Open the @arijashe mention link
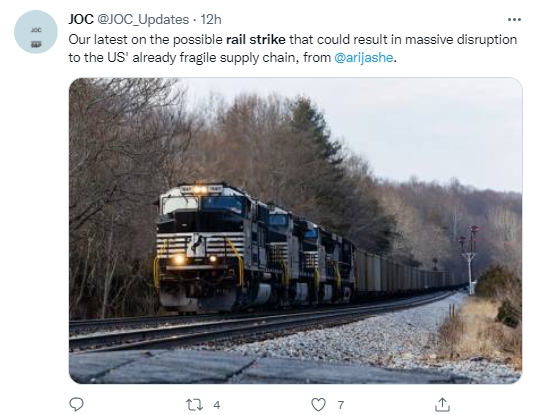The image size is (537, 415). [363, 57]
